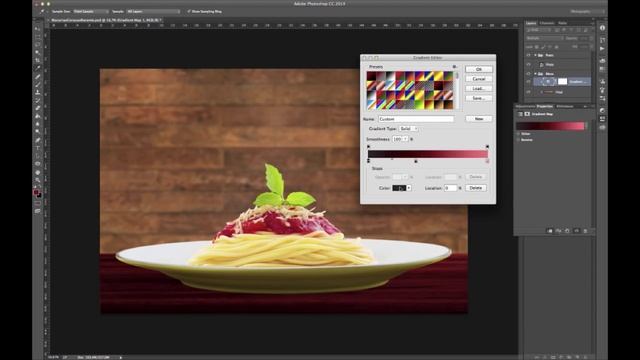Viewport: 640px width, 360px height.
Task: Select the Rectangular Marquee tool
Action: [x=38, y=37]
